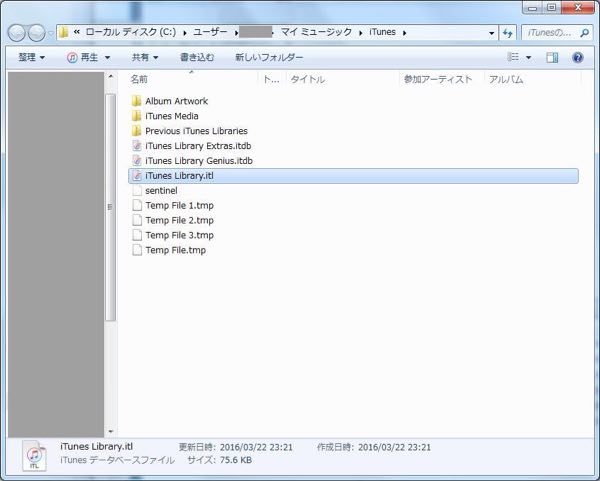Click the truncated ト... column header

[x=272, y=79]
